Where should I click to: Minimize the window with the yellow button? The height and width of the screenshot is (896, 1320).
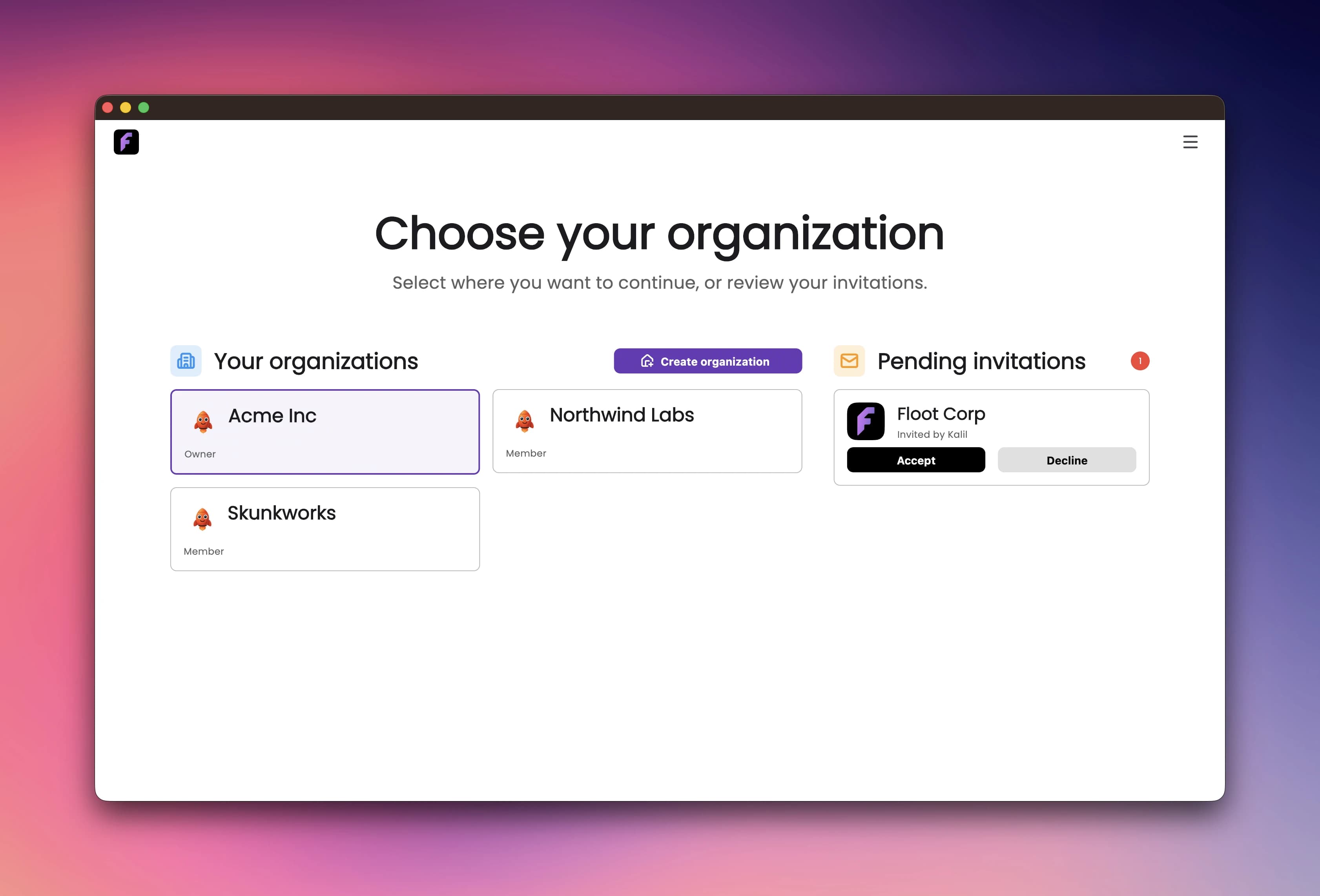(x=126, y=107)
